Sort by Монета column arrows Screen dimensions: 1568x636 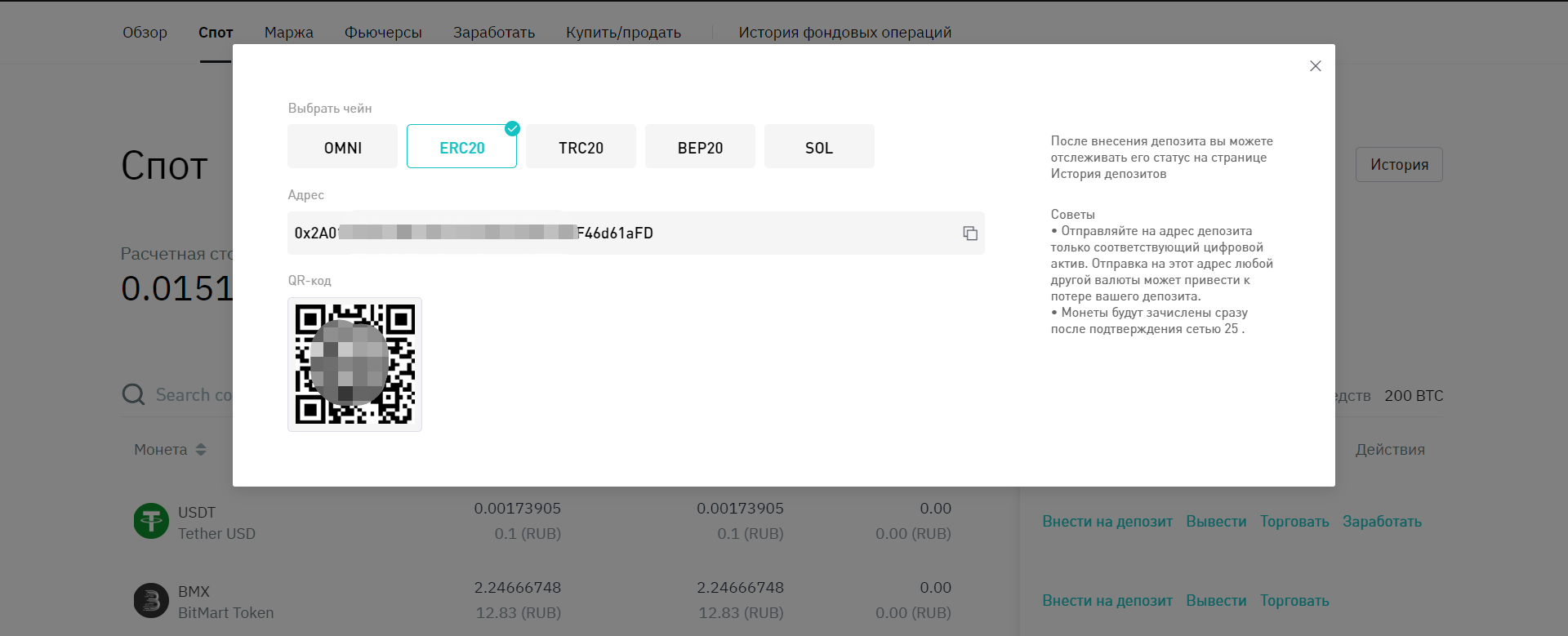pos(201,450)
